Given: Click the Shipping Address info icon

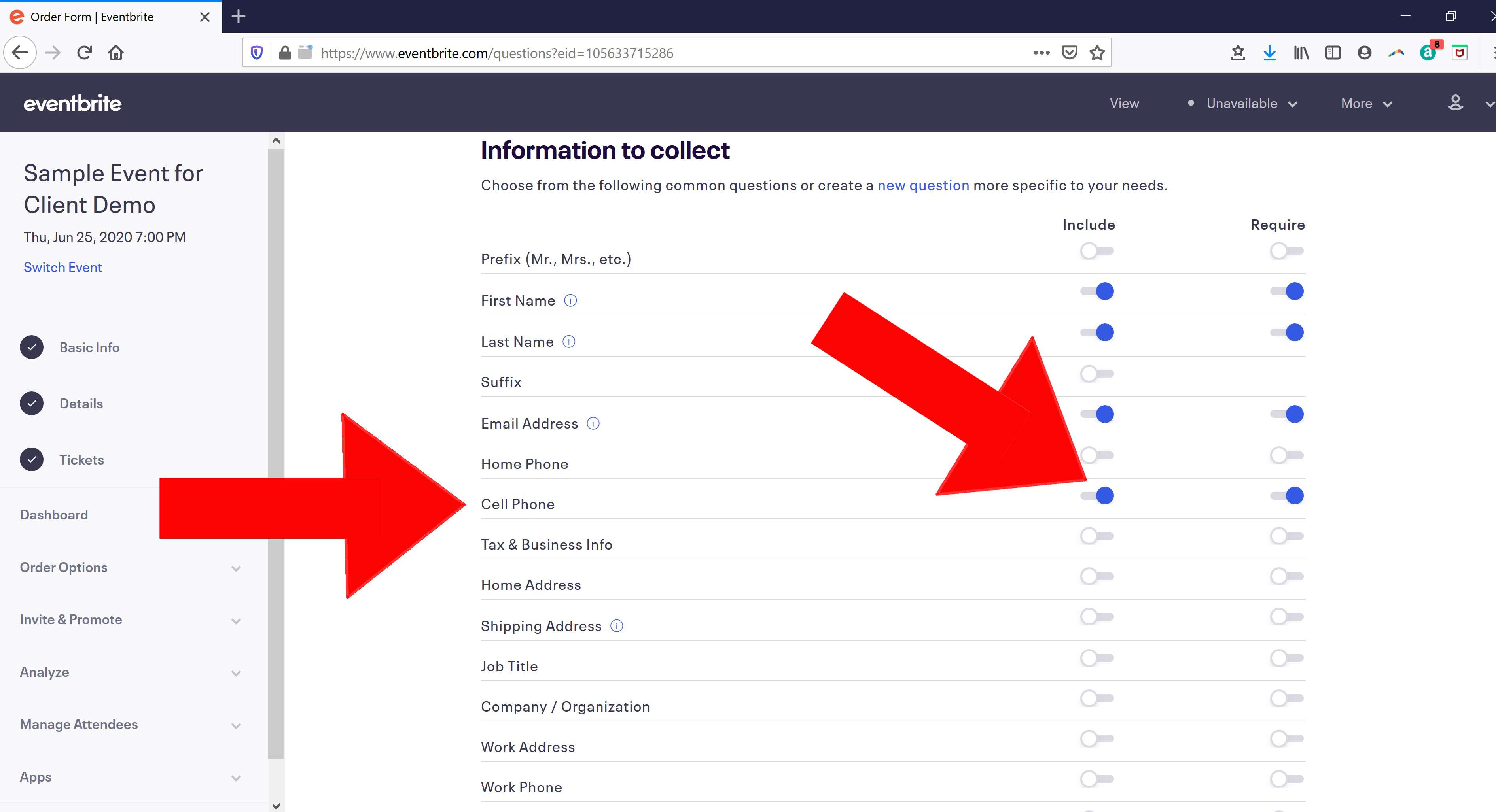Looking at the screenshot, I should [x=617, y=626].
